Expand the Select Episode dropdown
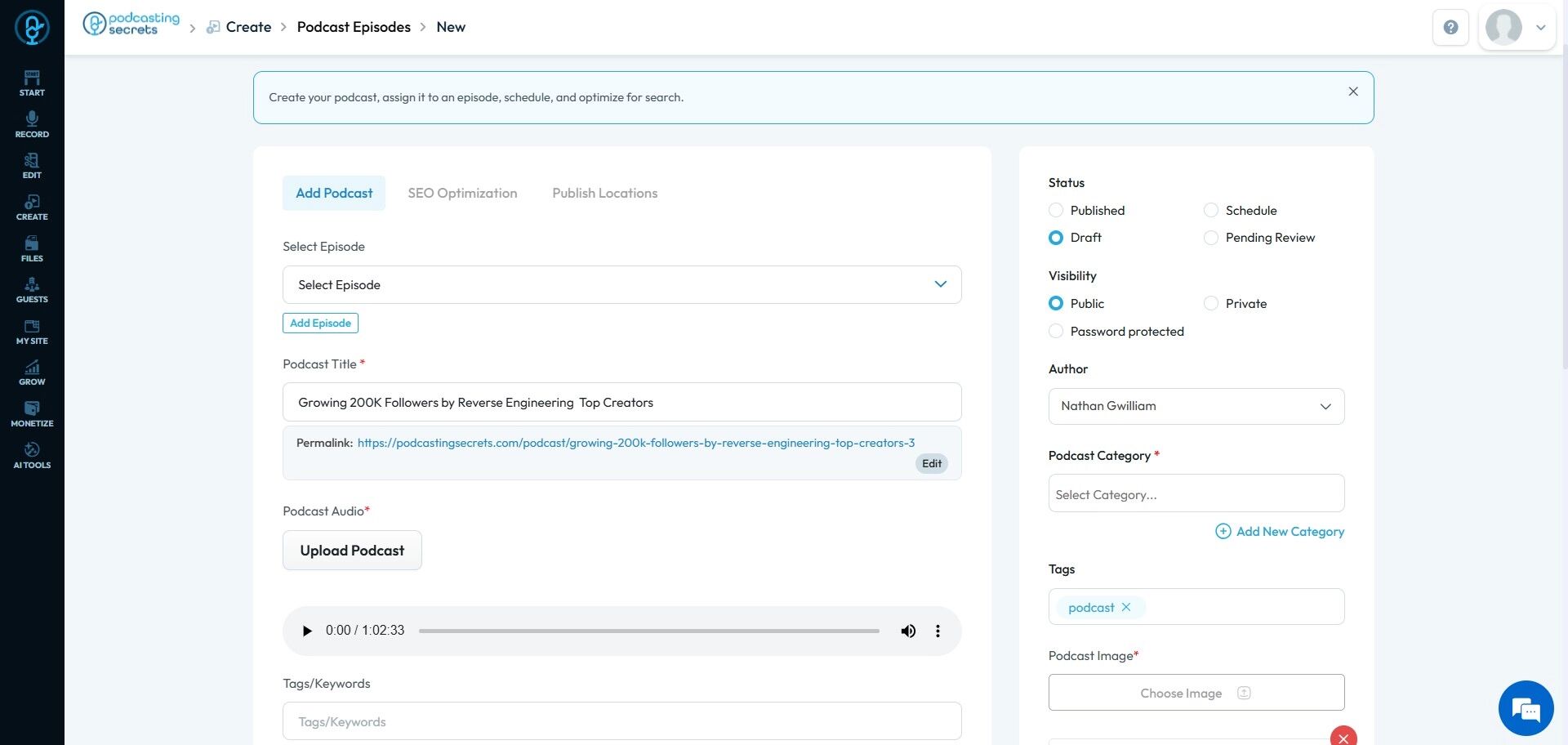 pos(621,284)
